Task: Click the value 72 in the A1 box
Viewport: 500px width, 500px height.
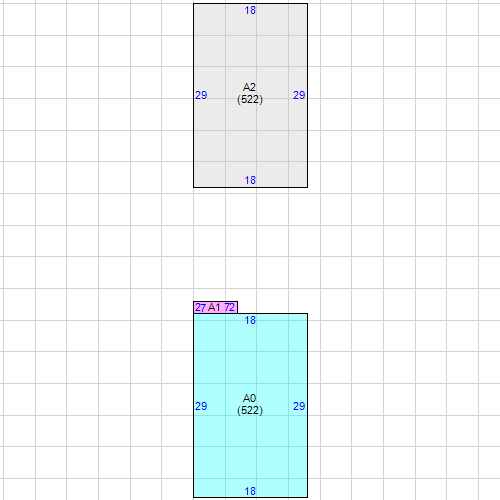Action: coord(230,307)
